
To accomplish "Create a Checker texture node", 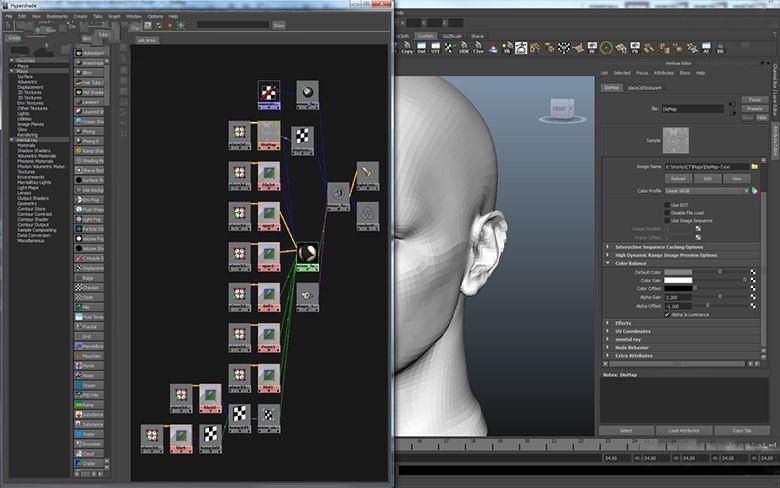I will pos(89,288).
